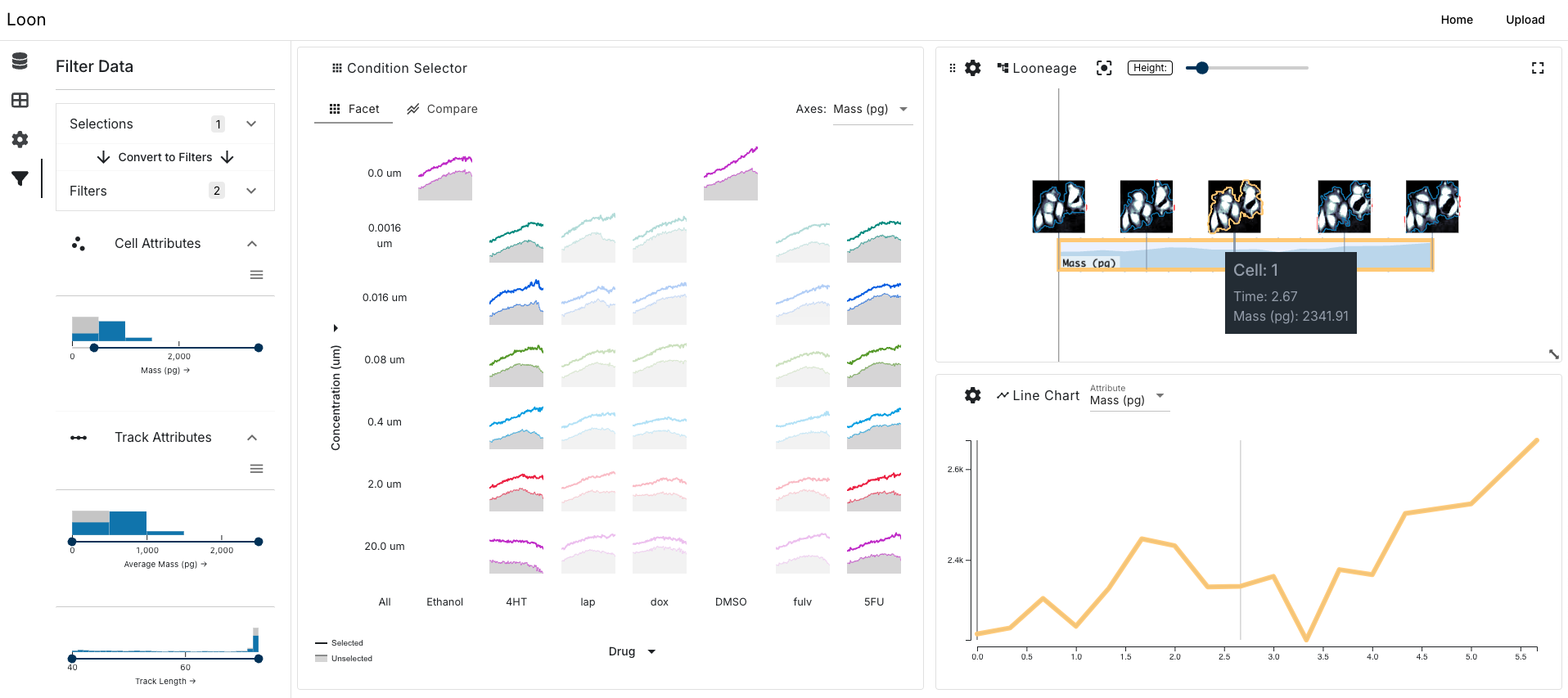This screenshot has height=698, width=1568.
Task: Select the filter funnel icon in sidebar
Action: pyautogui.click(x=20, y=178)
